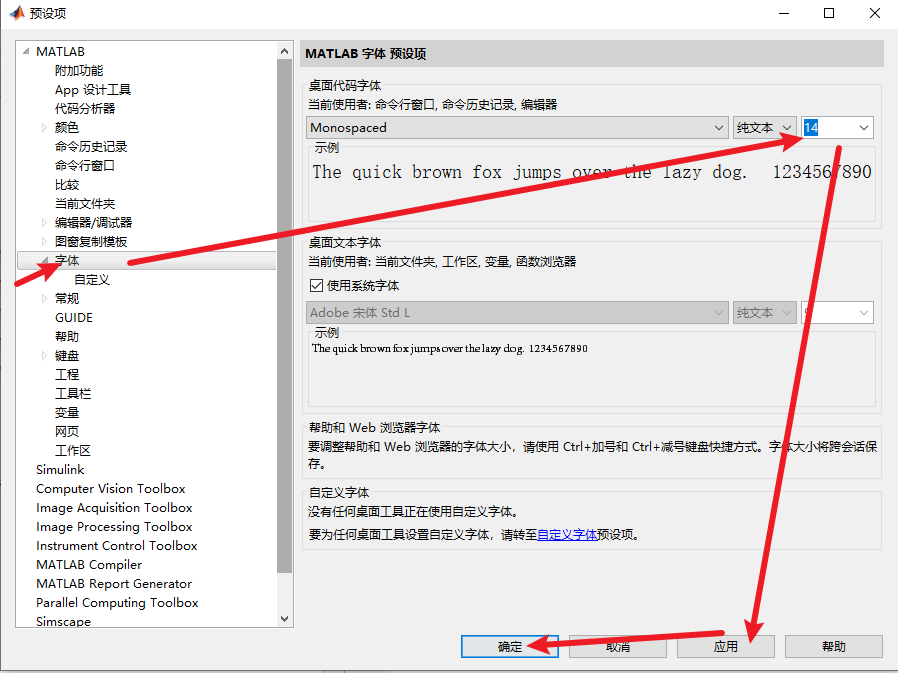This screenshot has height=673, width=898.
Task: Collapse the 字体 tree node arrow
Action: (44, 261)
